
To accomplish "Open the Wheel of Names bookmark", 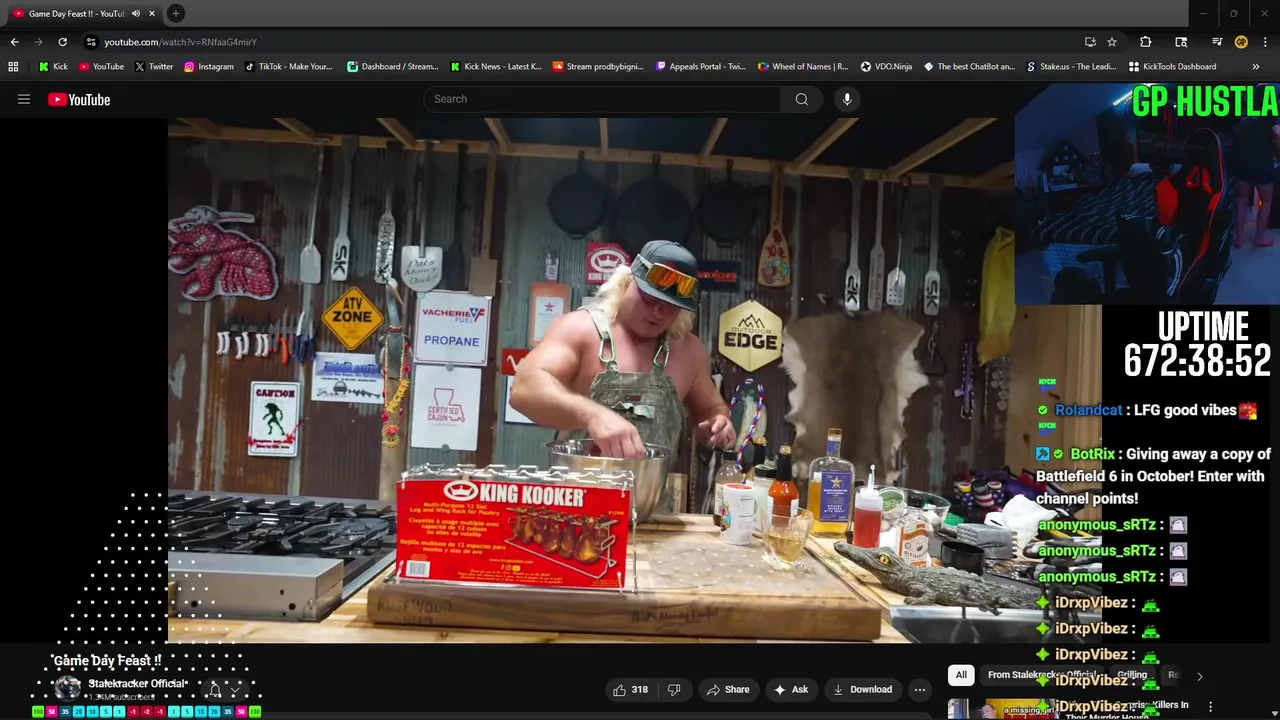I will 803,67.
